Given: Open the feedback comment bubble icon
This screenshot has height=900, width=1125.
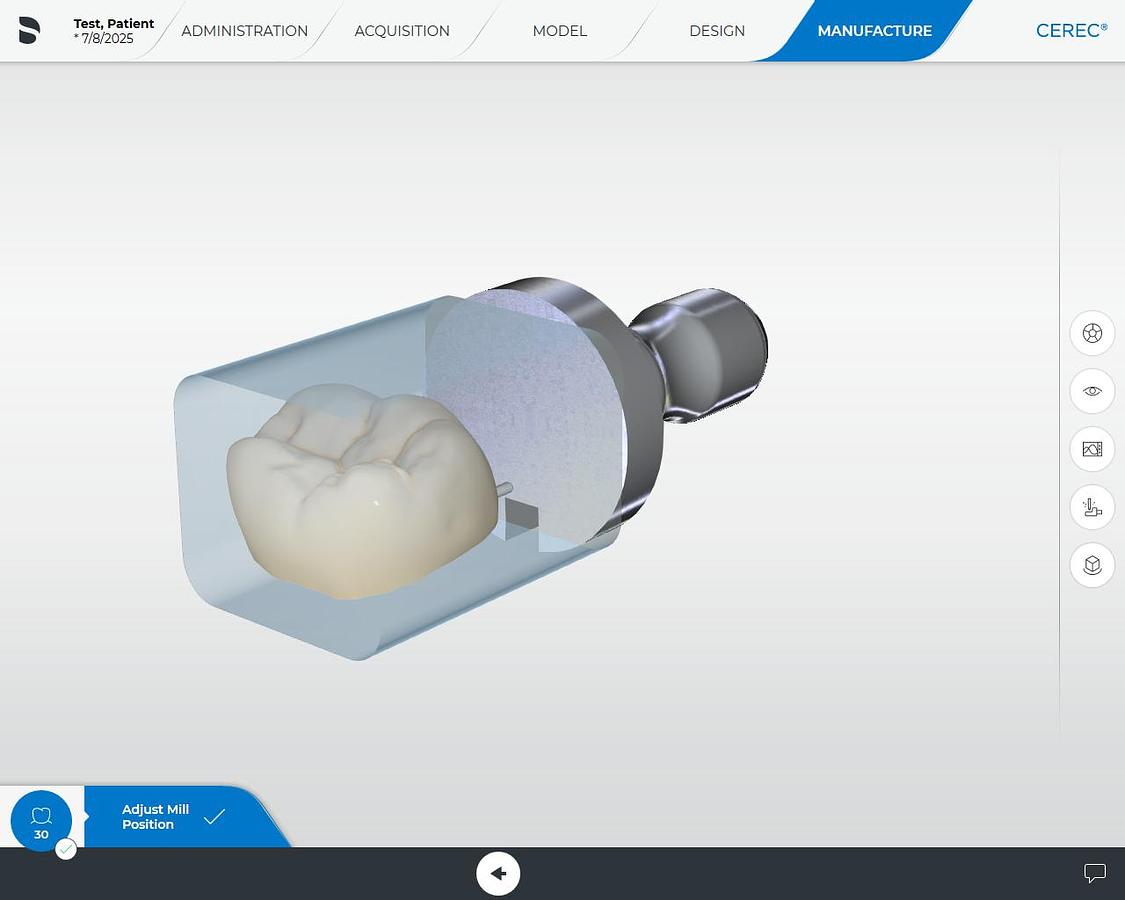Looking at the screenshot, I should pyautogui.click(x=1095, y=873).
